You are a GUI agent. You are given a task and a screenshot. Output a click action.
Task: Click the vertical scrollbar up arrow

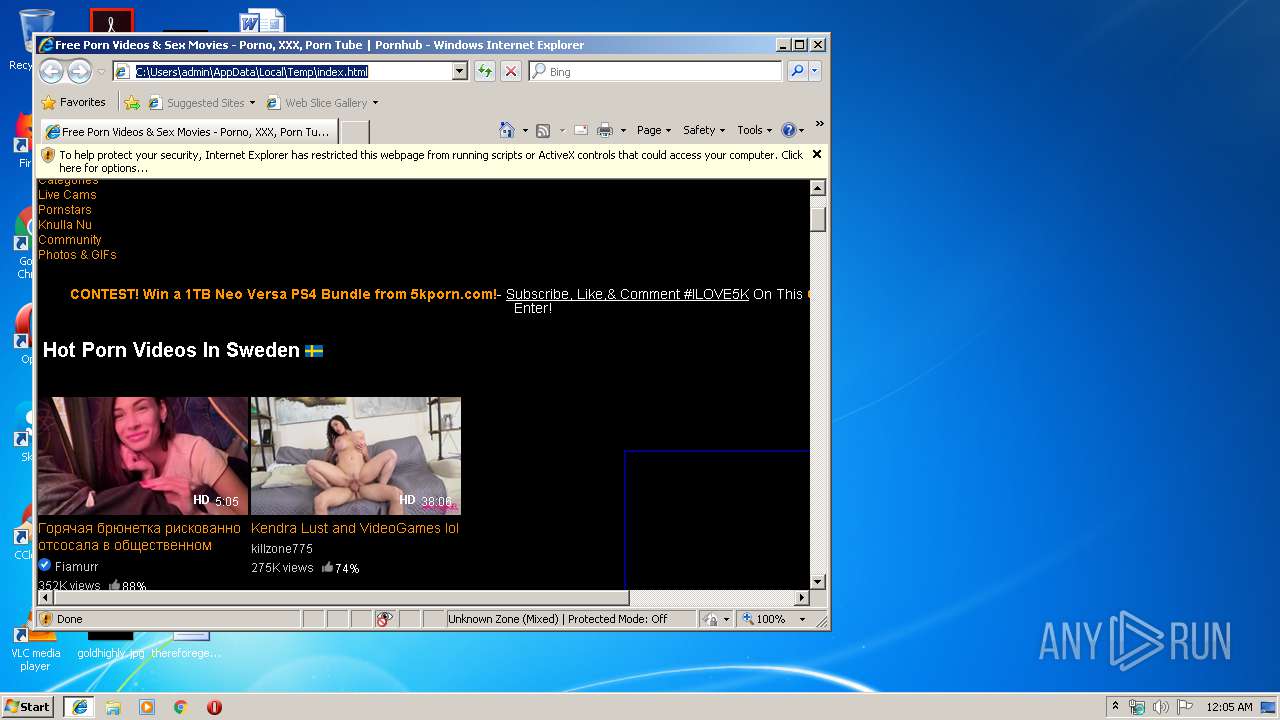point(818,188)
